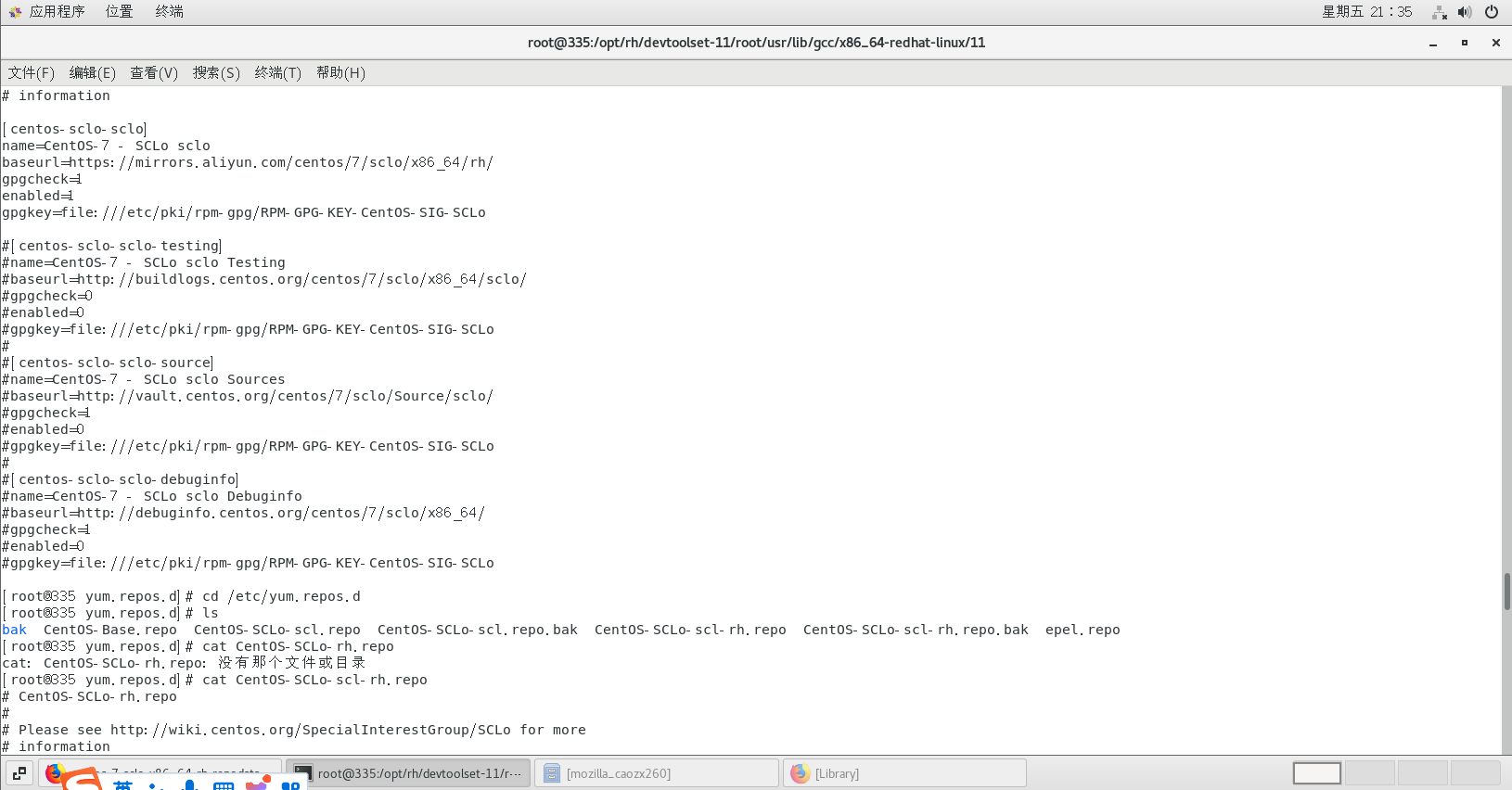
Task: Open the 文件(F) menu
Action: tap(32, 73)
